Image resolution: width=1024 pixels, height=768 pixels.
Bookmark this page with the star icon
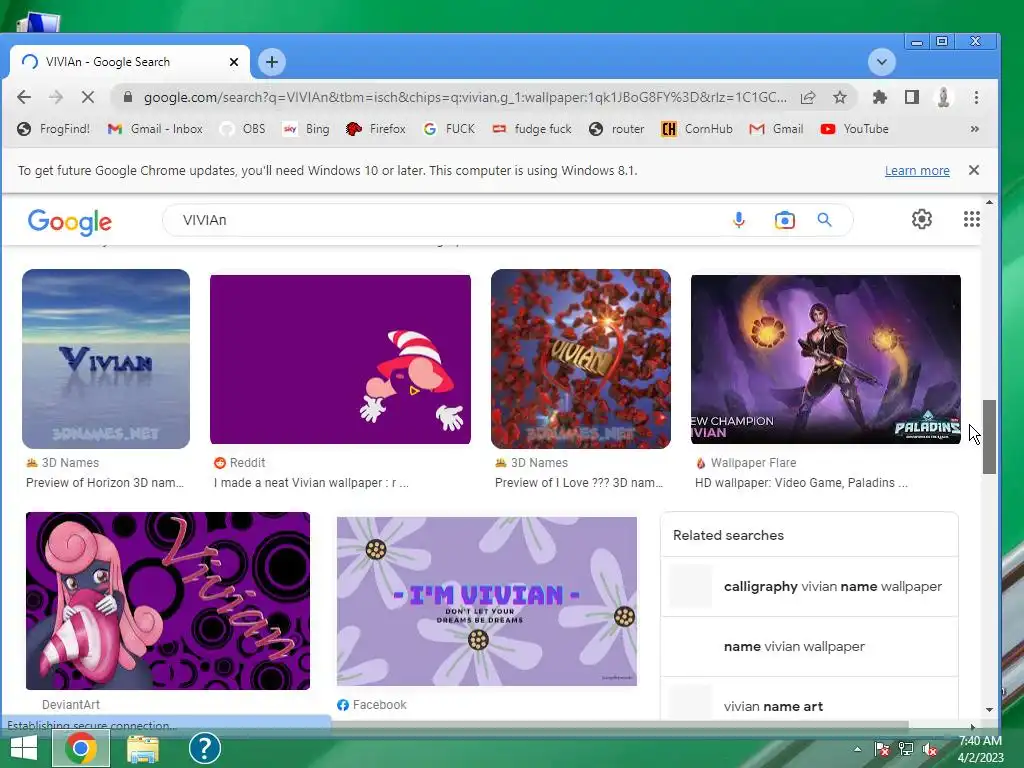(x=840, y=97)
